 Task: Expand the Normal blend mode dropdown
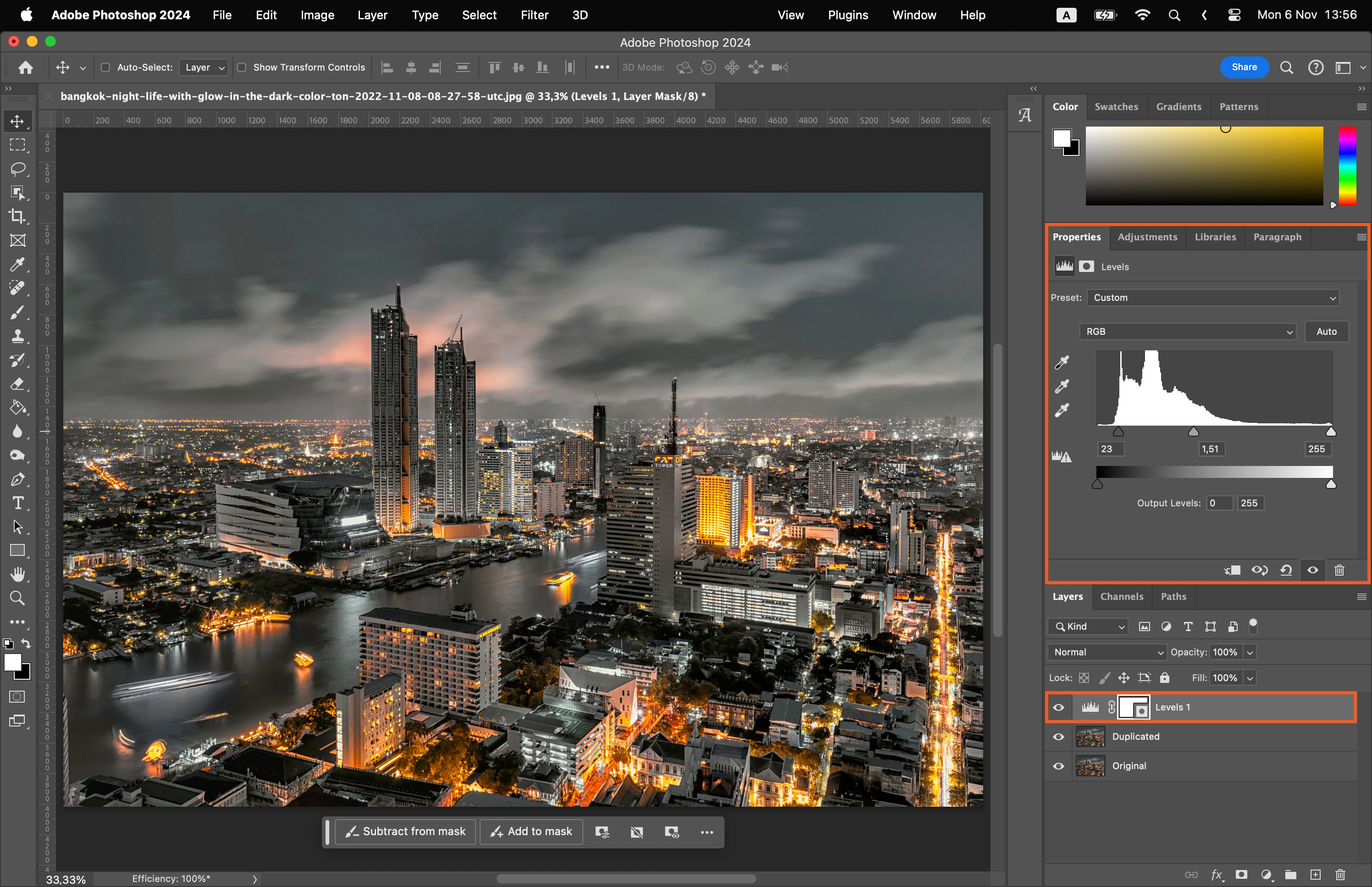click(1107, 652)
